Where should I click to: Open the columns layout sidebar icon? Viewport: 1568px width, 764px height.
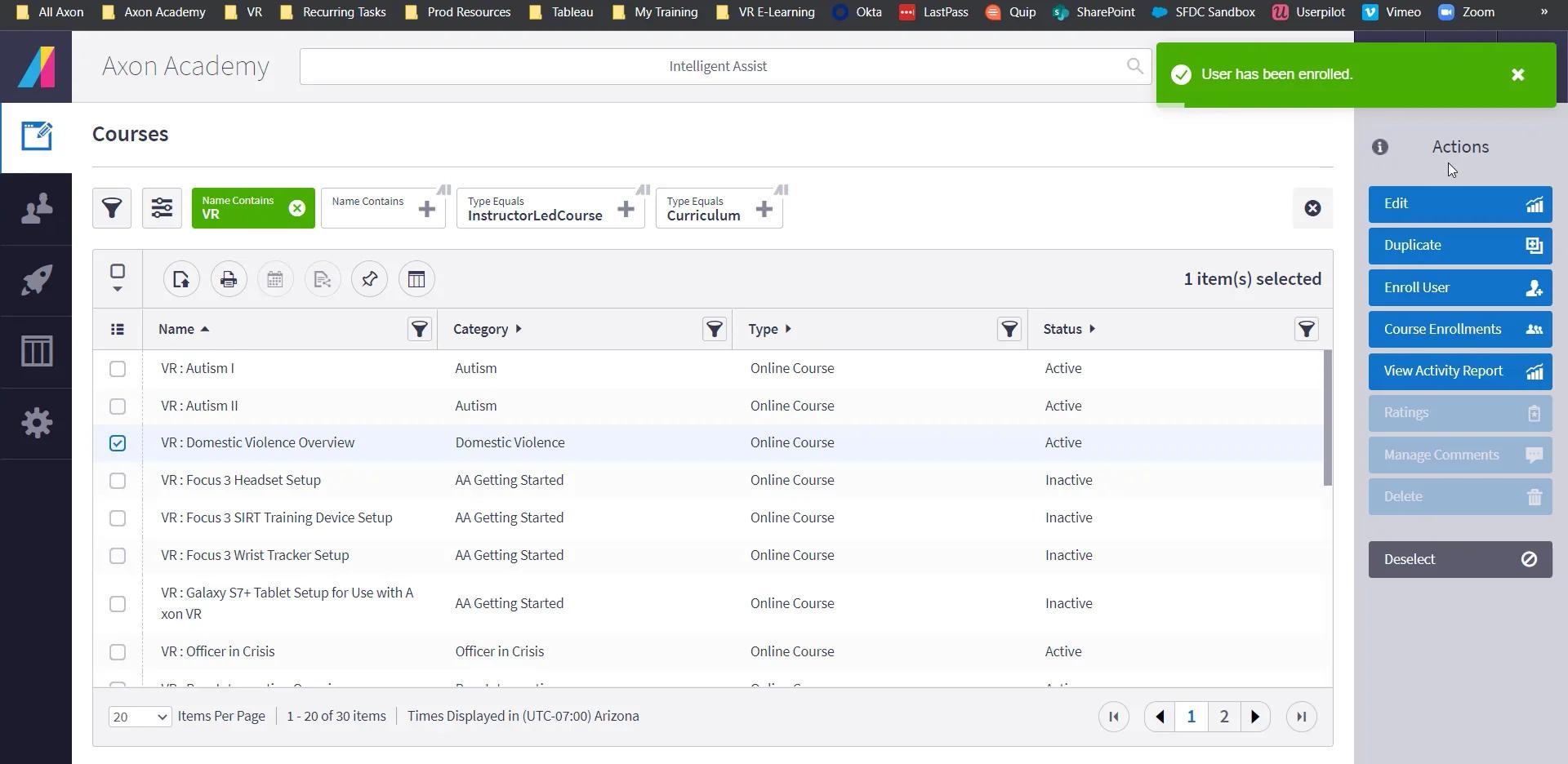pyautogui.click(x=36, y=351)
